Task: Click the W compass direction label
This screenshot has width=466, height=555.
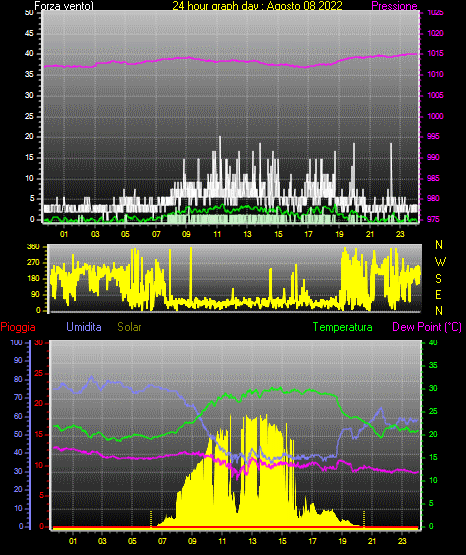Action: [x=440, y=262]
